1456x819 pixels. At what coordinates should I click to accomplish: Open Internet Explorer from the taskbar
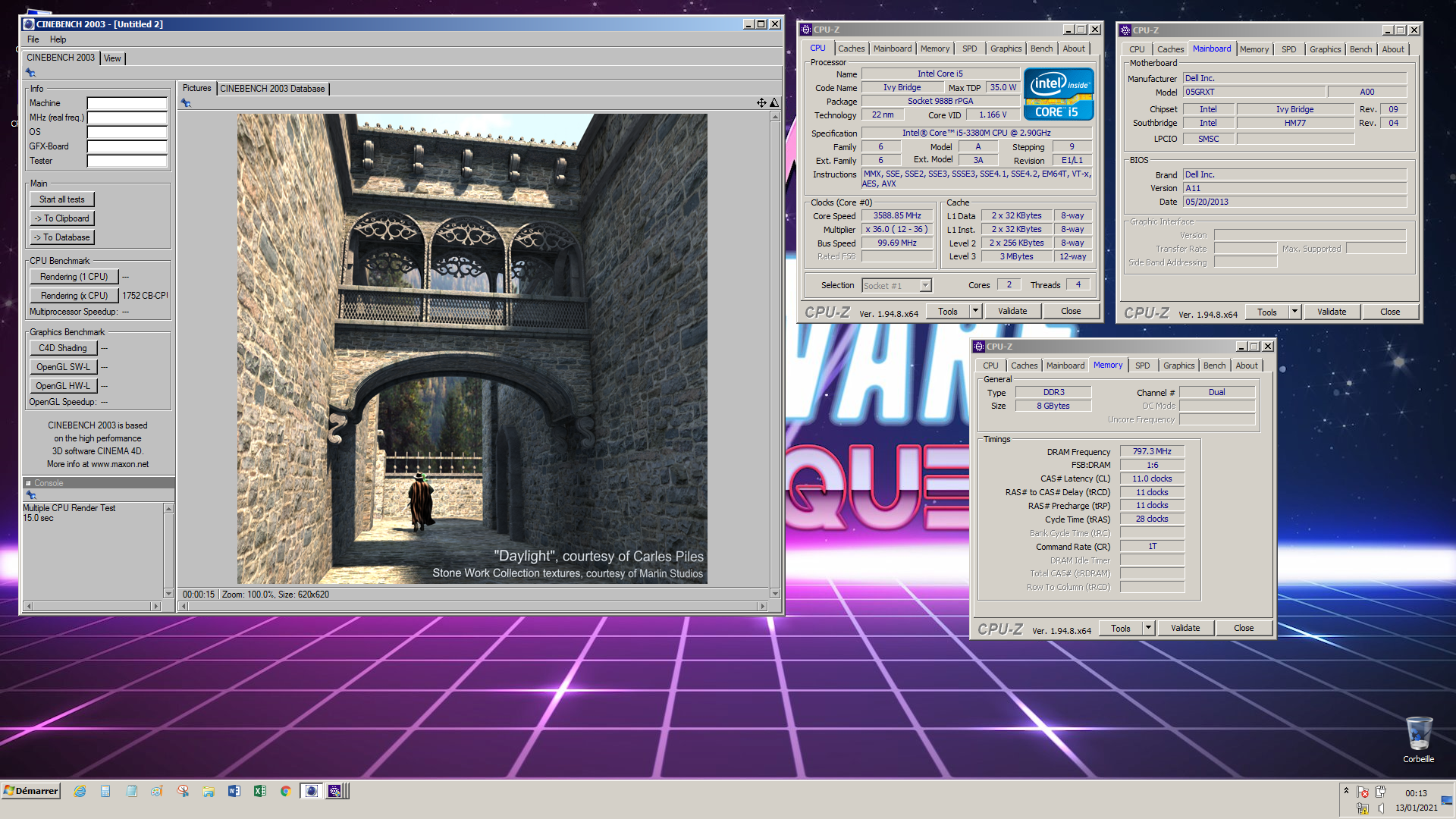(80, 791)
